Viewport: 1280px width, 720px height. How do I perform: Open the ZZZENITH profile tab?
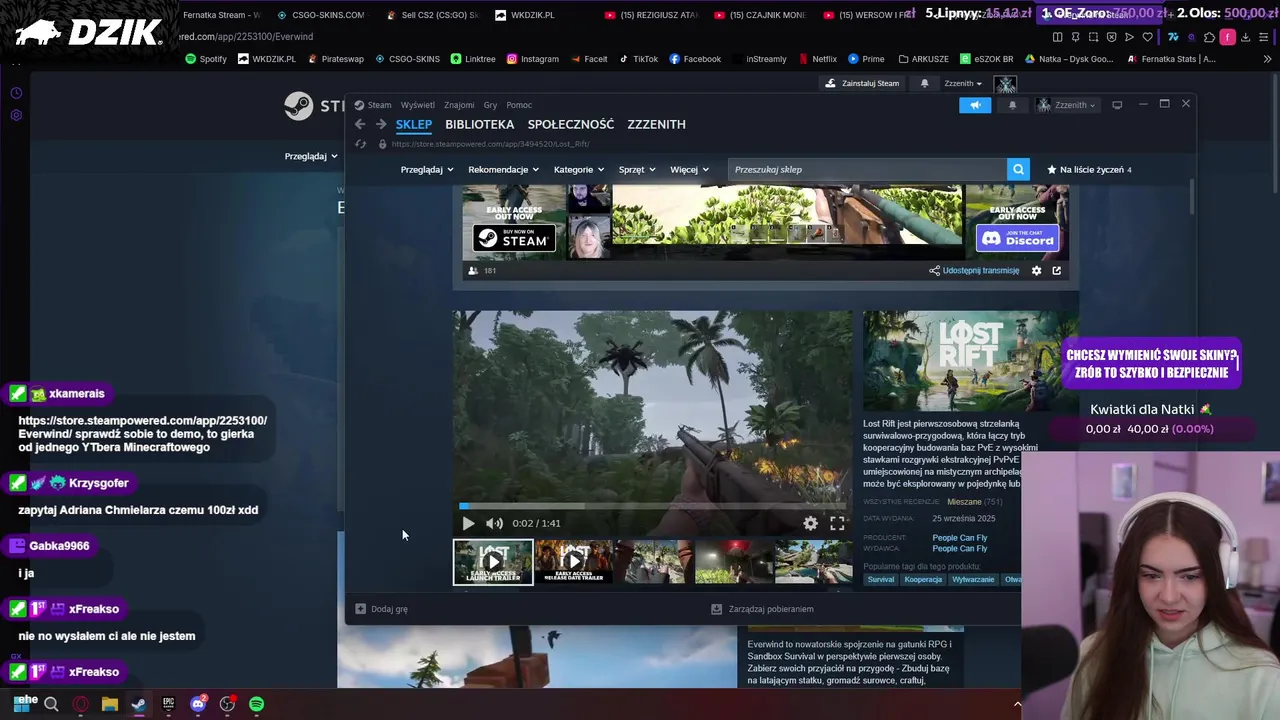coord(656,124)
